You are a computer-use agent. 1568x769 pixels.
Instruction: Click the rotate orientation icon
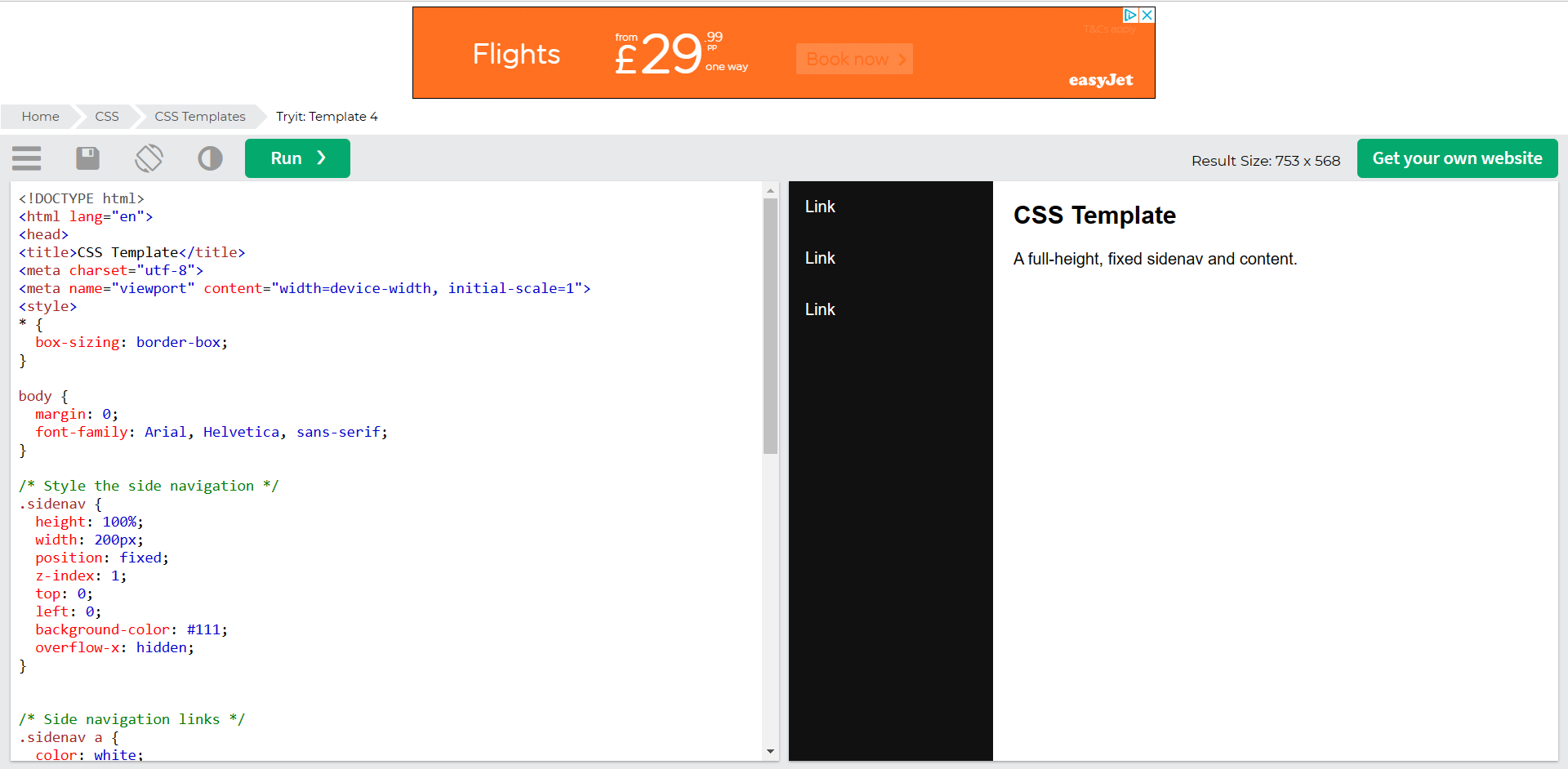[x=149, y=158]
